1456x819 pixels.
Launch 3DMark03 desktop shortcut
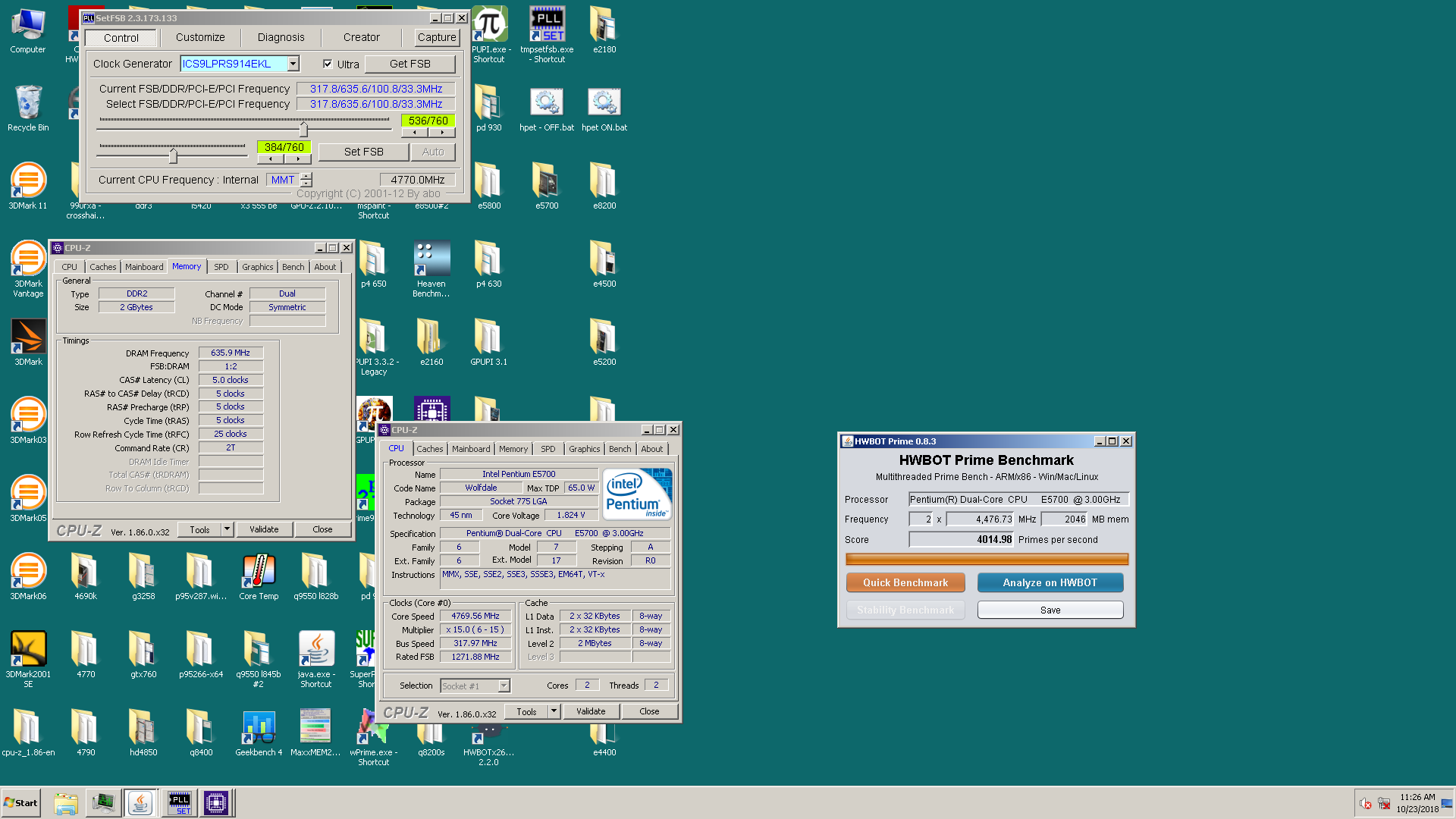pos(28,421)
